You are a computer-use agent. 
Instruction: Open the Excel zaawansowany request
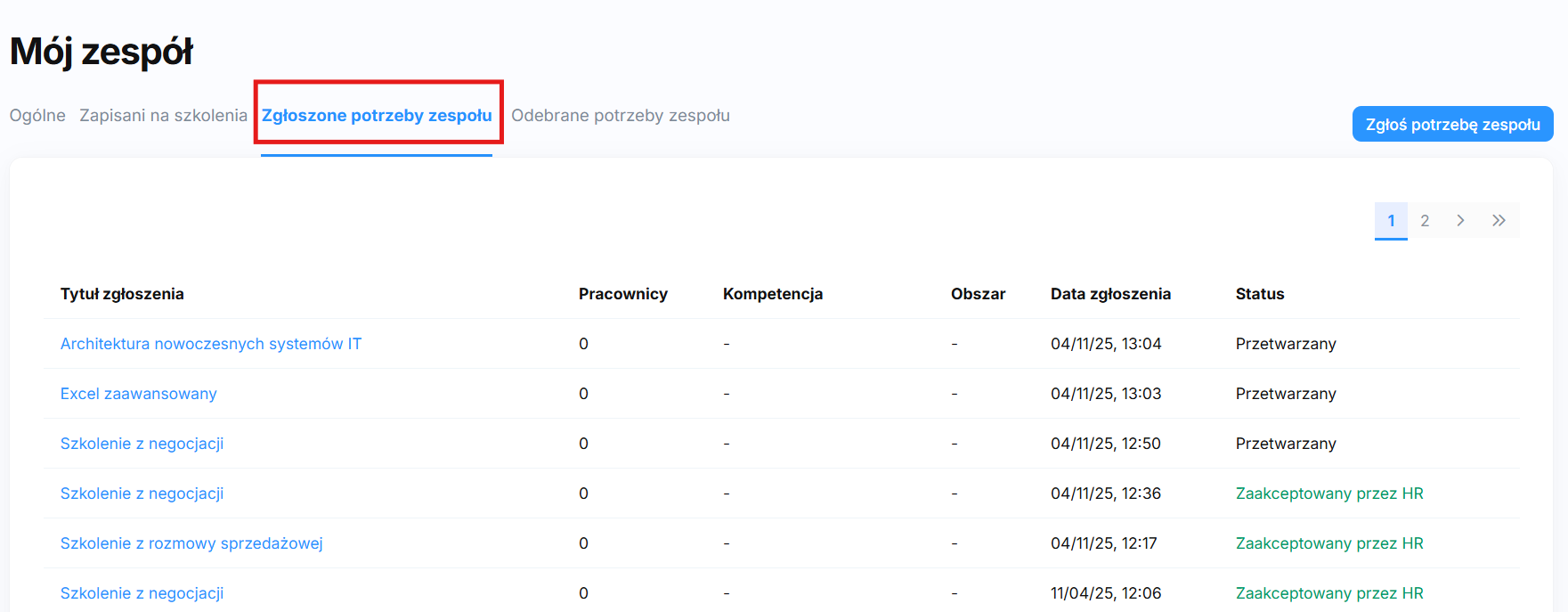pyautogui.click(x=139, y=394)
